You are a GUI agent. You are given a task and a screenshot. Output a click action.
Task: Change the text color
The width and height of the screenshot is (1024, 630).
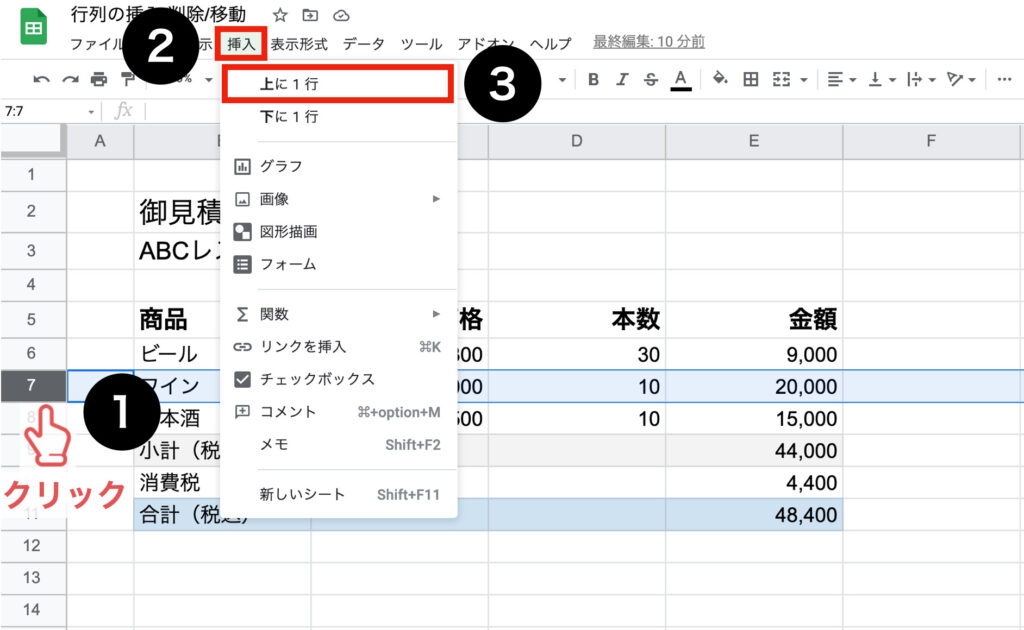(x=680, y=80)
